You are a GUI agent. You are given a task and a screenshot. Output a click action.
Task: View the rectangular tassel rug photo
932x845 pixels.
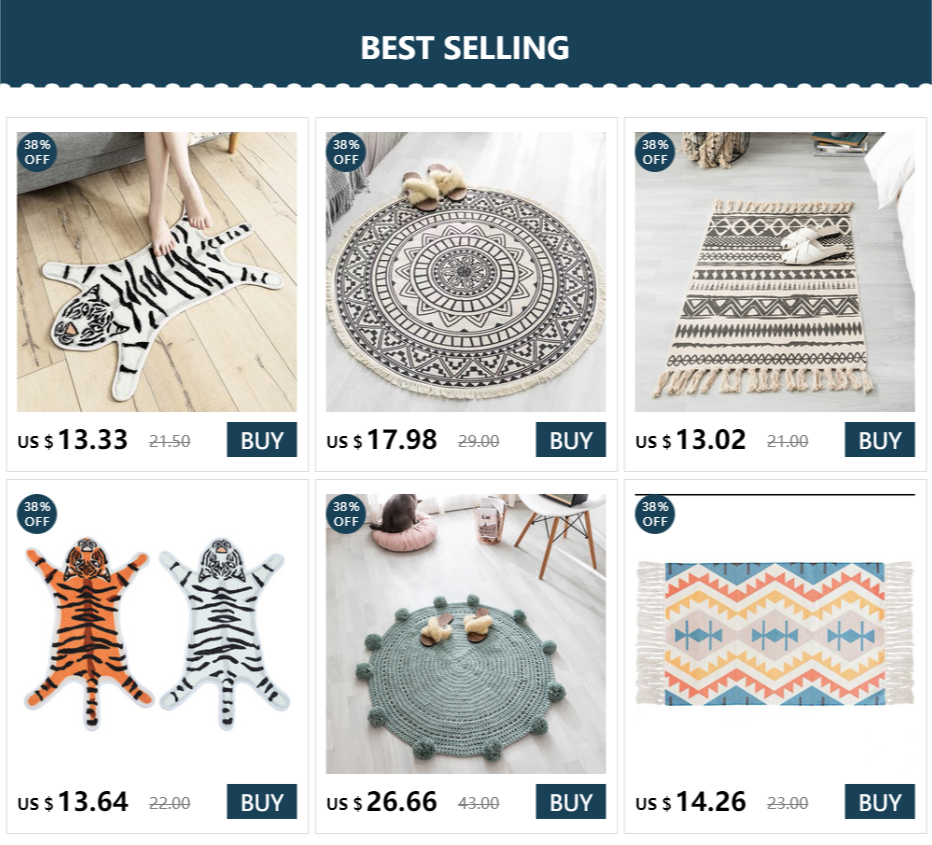click(x=775, y=272)
